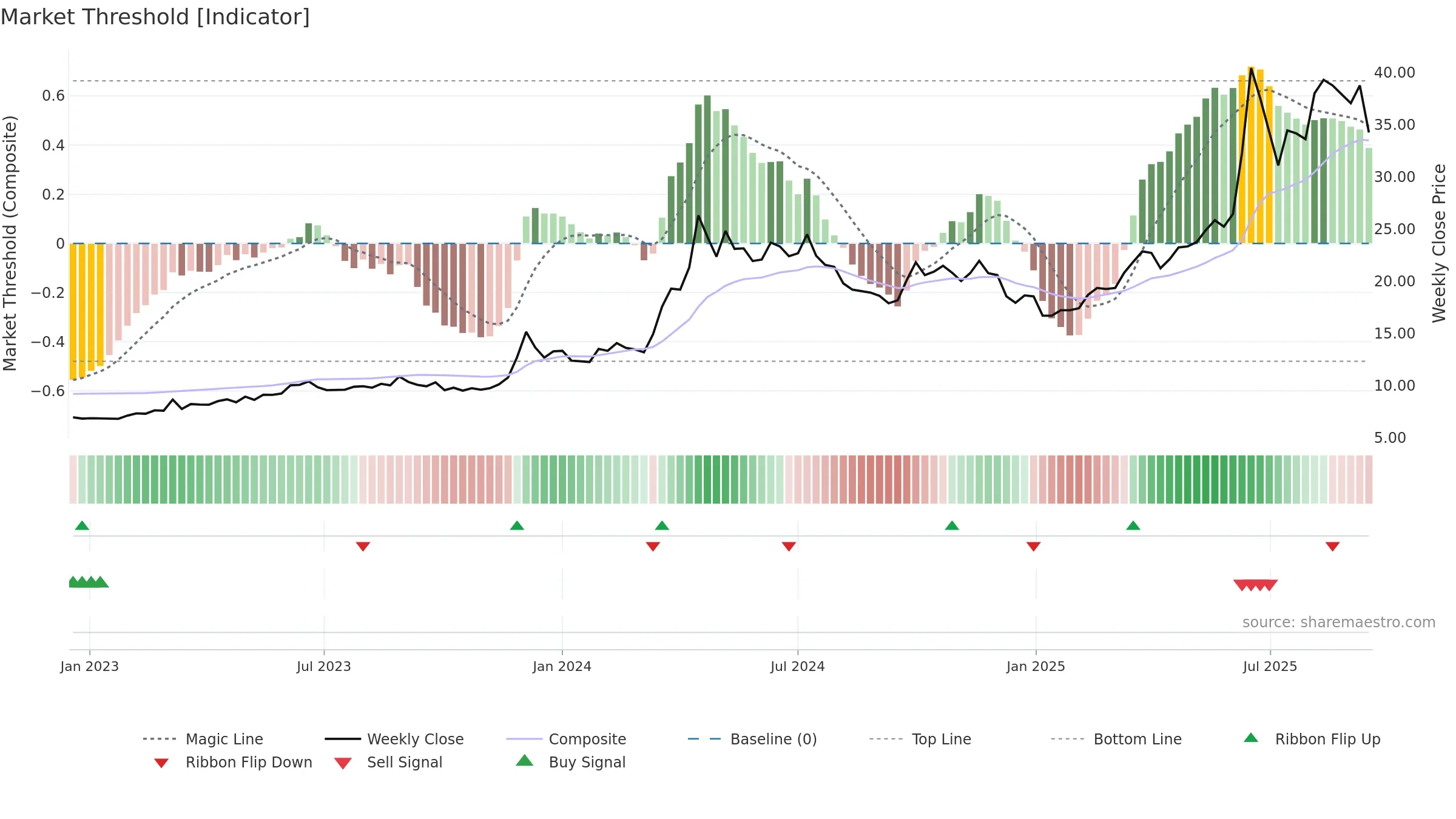Toggle Ribbon Flip Up legend entry
This screenshot has width=1456, height=819.
pos(1312,739)
